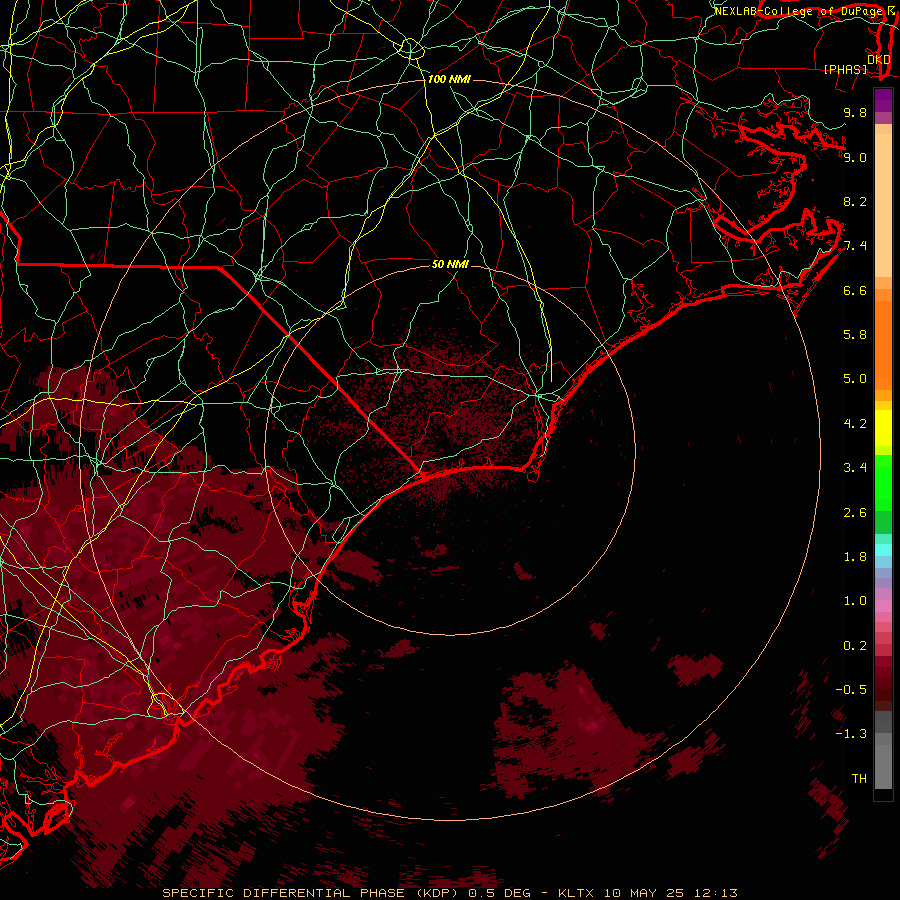This screenshot has width=900, height=900.
Task: Click the gray bottom segment of the color bar
Action: click(883, 766)
